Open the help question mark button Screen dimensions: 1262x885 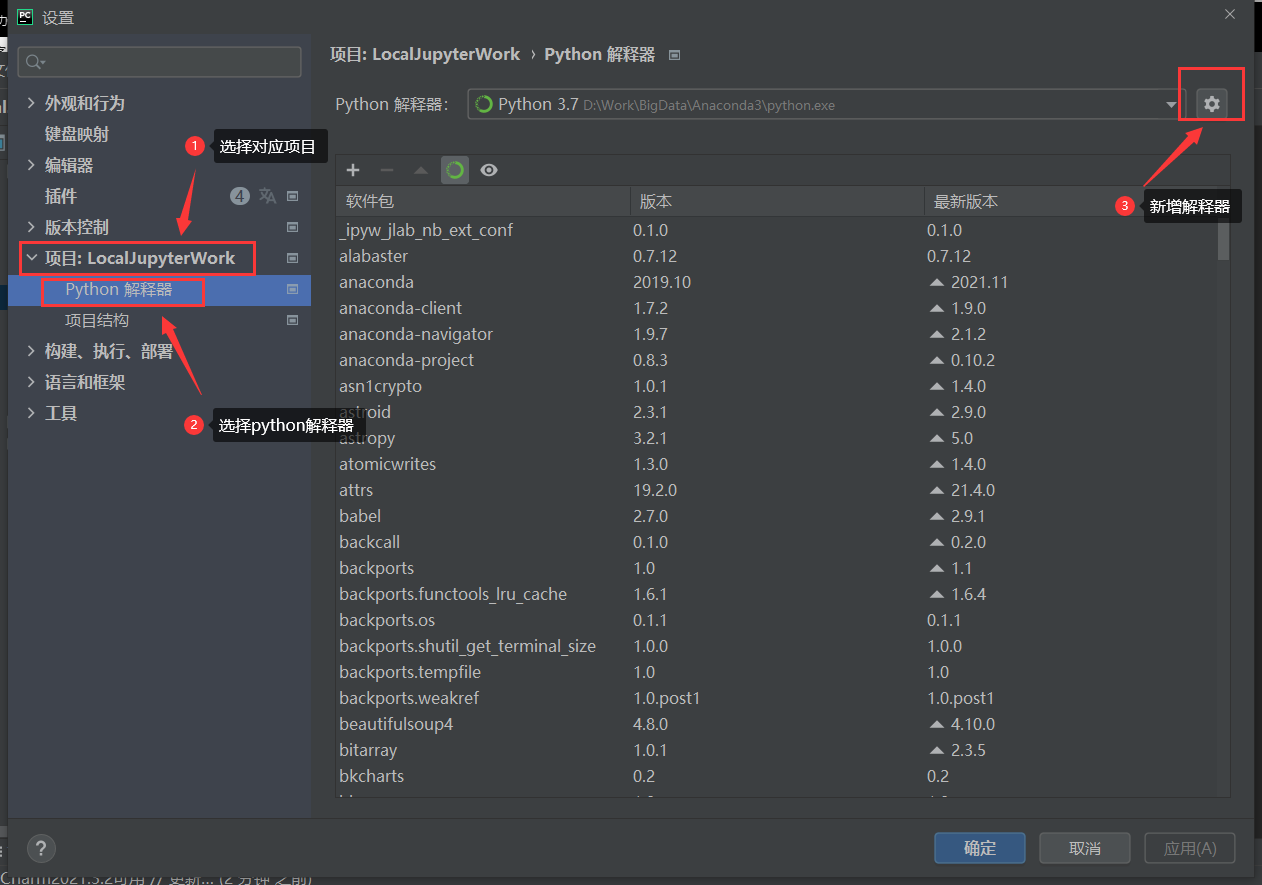pos(41,848)
